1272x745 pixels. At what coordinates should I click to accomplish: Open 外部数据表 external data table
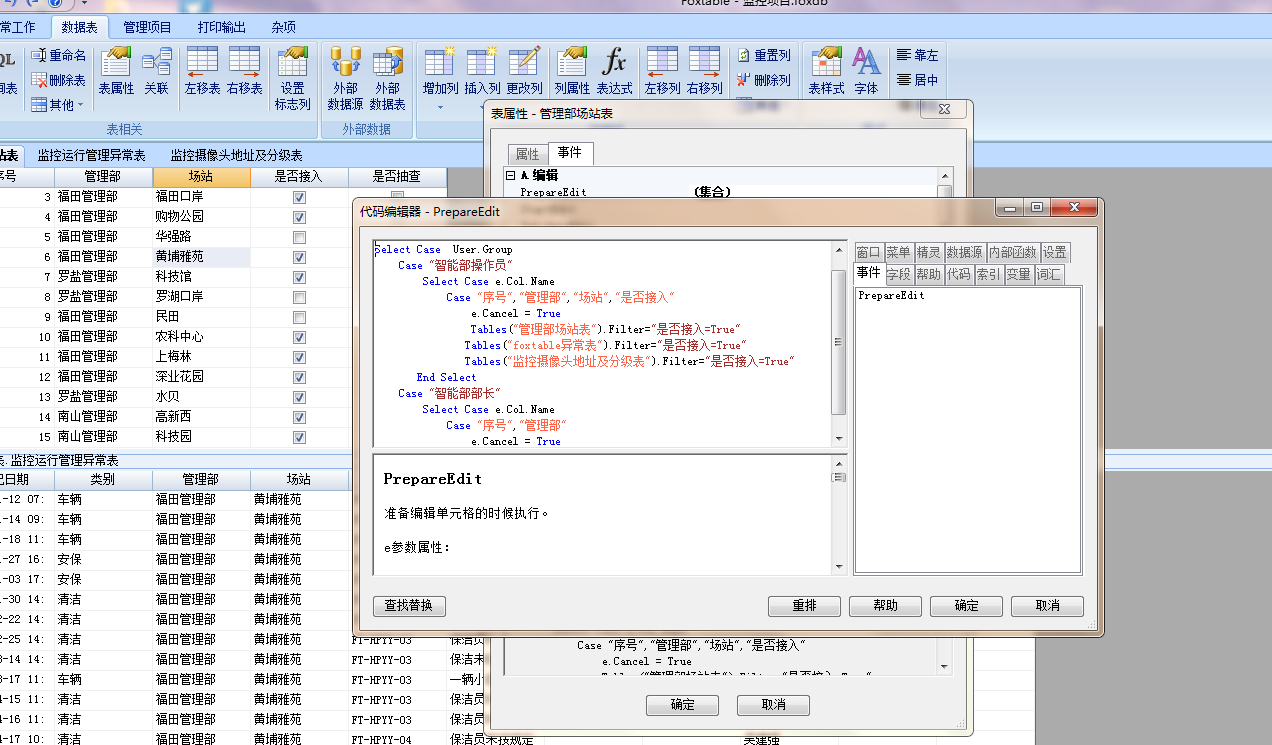click(x=387, y=77)
